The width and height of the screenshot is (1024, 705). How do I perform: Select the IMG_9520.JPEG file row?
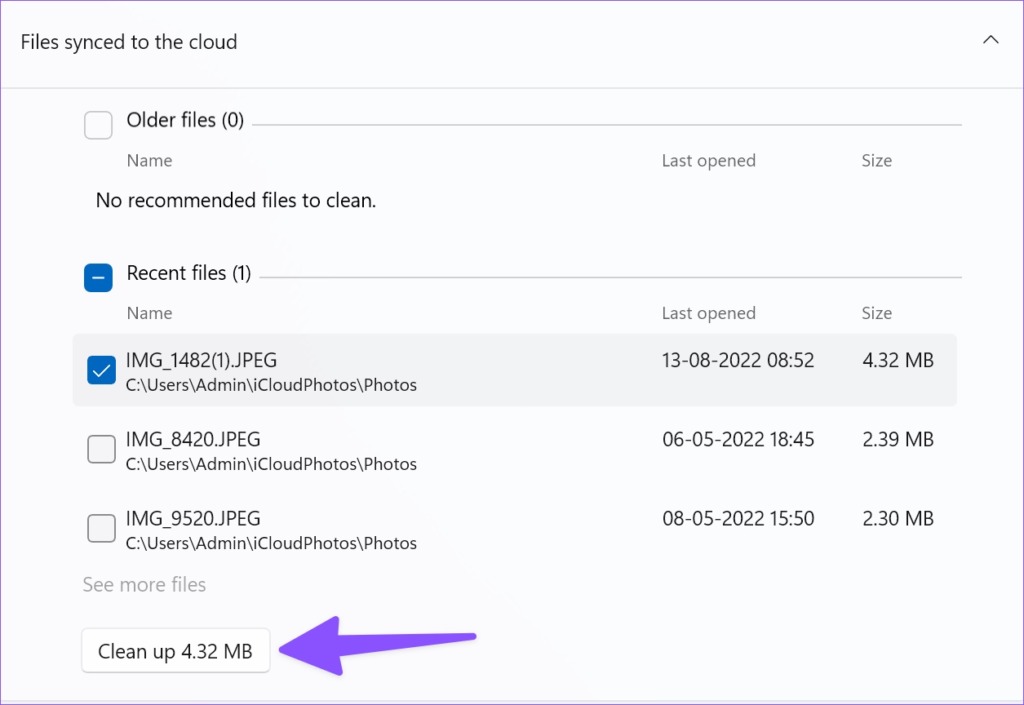192,518
